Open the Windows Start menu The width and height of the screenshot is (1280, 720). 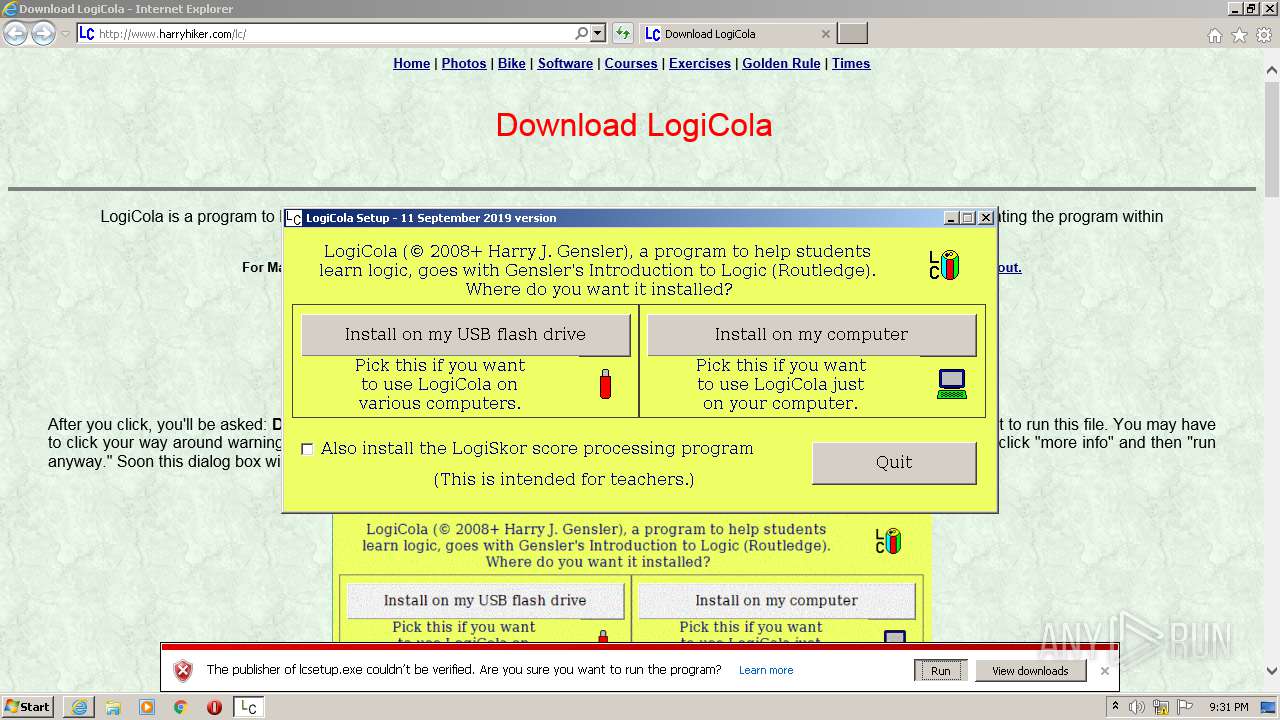(28, 706)
